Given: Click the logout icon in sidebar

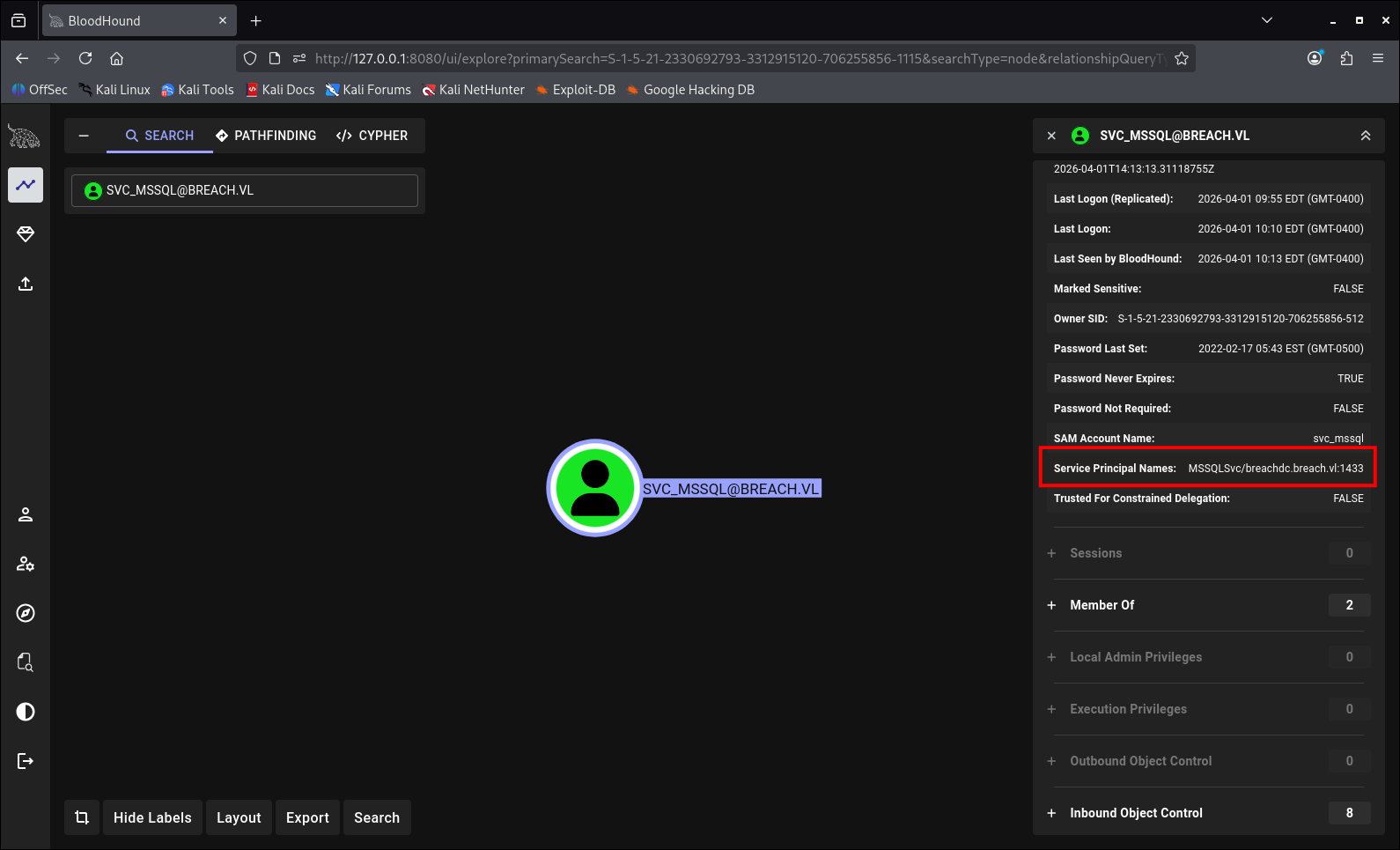Looking at the screenshot, I should click(26, 761).
